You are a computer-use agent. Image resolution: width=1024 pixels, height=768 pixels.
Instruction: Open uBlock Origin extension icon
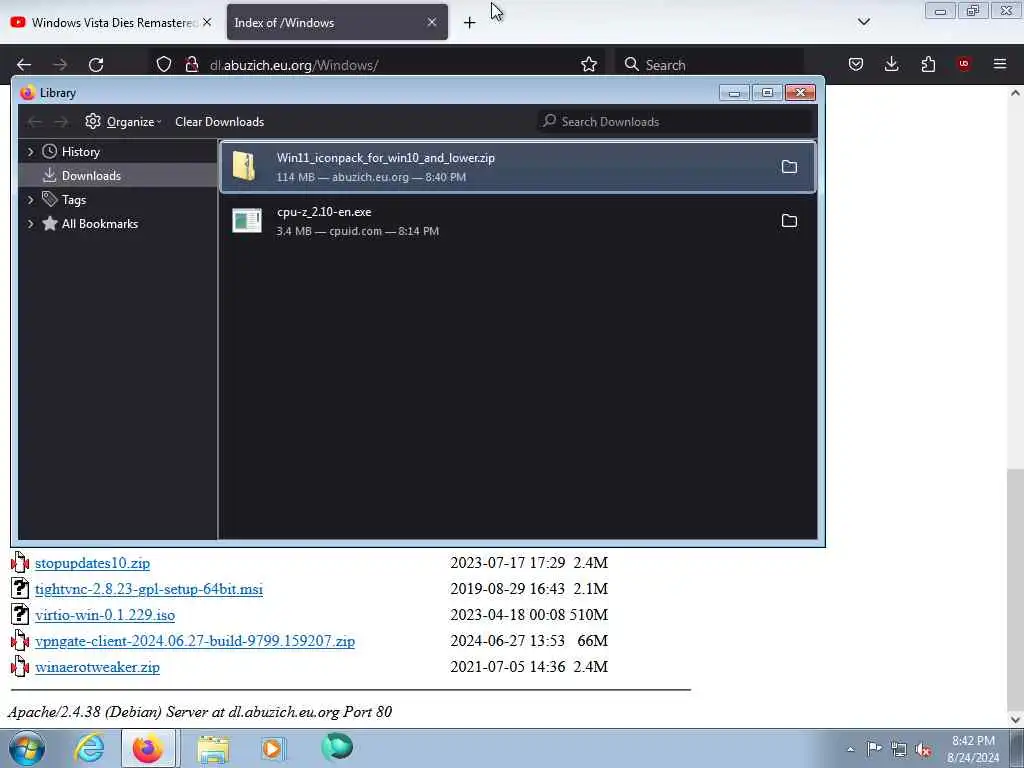click(x=964, y=64)
